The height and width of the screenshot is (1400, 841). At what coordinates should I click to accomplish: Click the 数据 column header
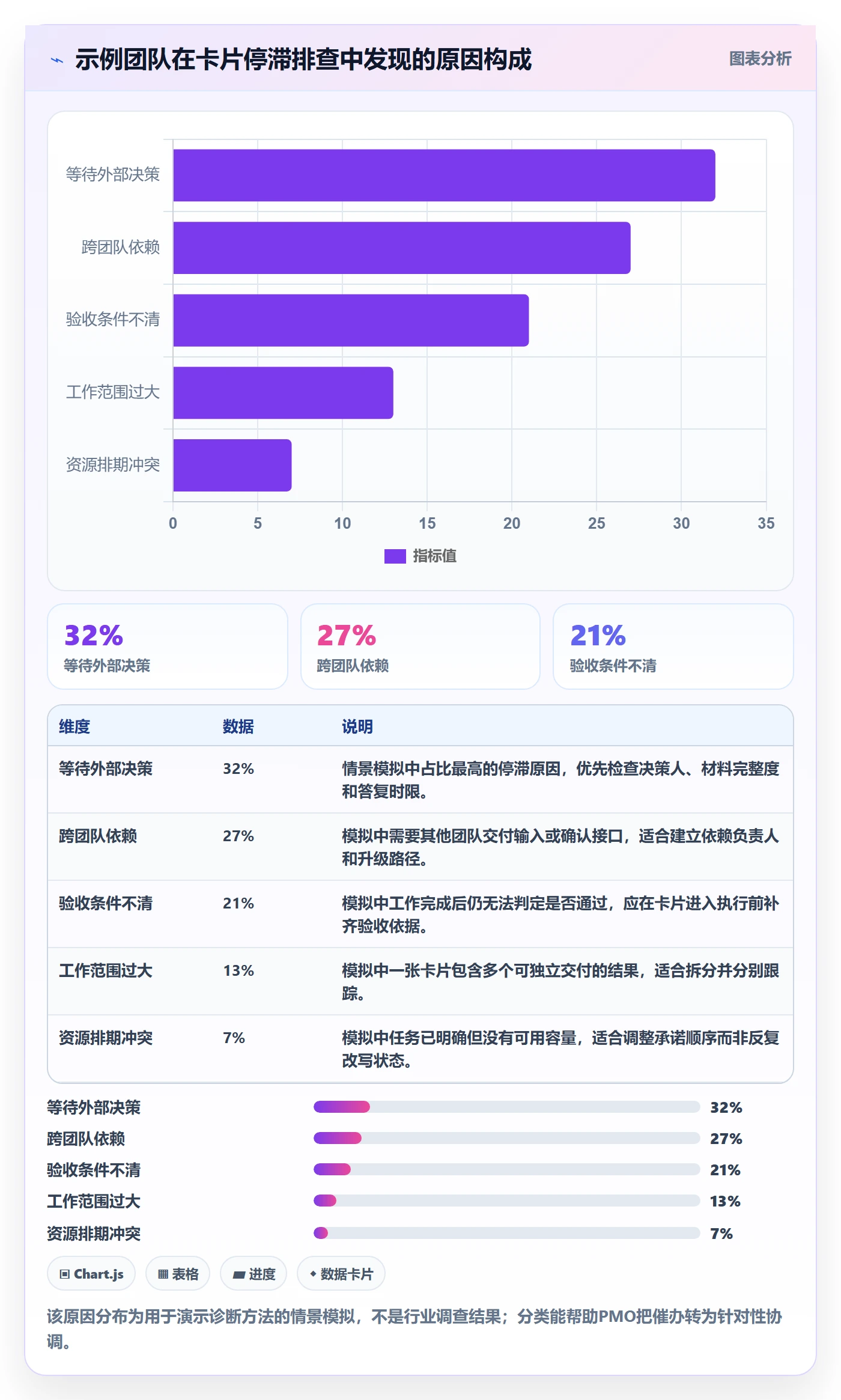(x=238, y=727)
